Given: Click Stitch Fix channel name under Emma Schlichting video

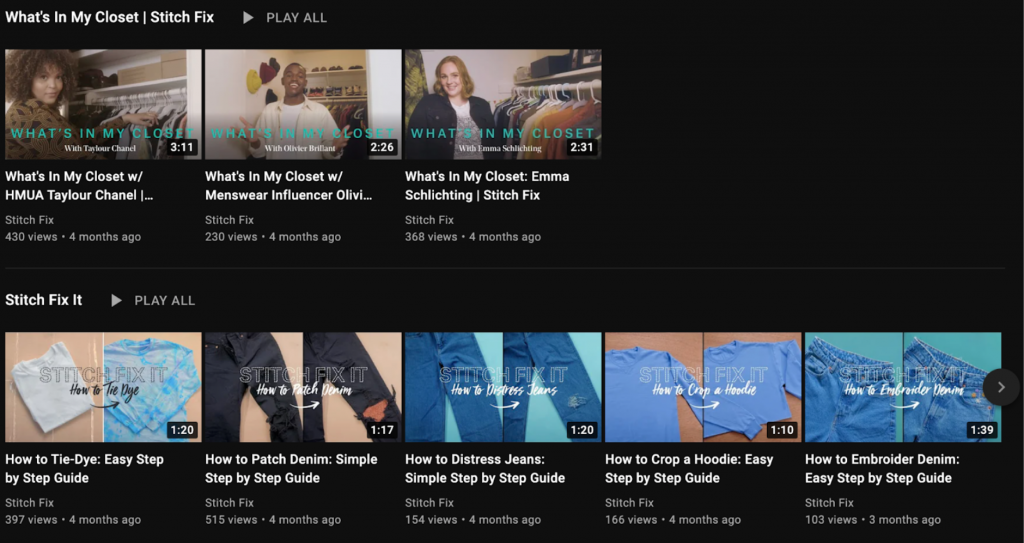Looking at the screenshot, I should pyautogui.click(x=429, y=220).
